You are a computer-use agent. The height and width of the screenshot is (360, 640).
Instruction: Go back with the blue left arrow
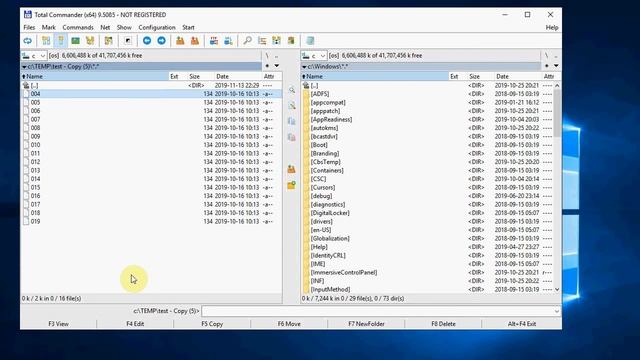[x=147, y=41]
